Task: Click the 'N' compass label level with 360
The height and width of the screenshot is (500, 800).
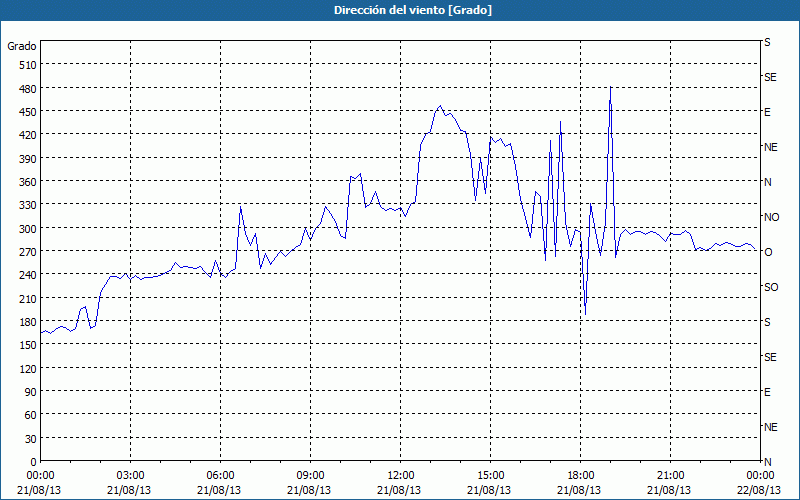Action: [768, 182]
